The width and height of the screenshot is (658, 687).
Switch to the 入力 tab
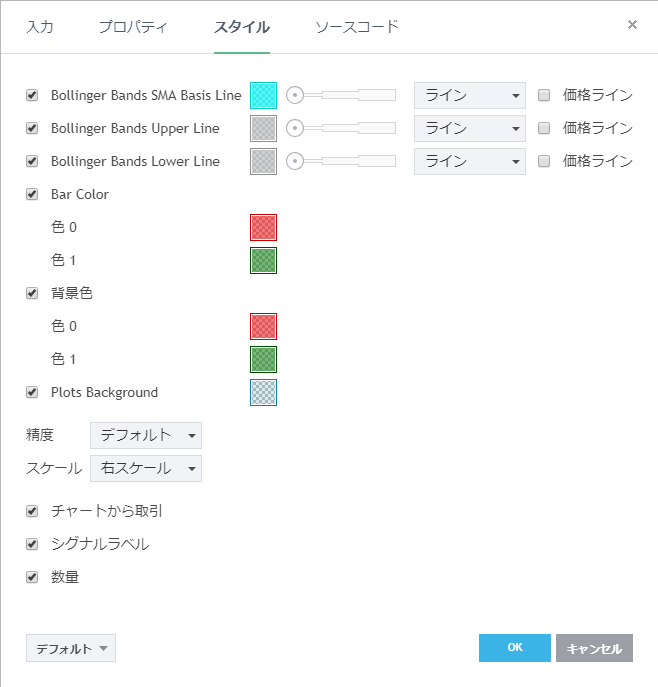(40, 26)
